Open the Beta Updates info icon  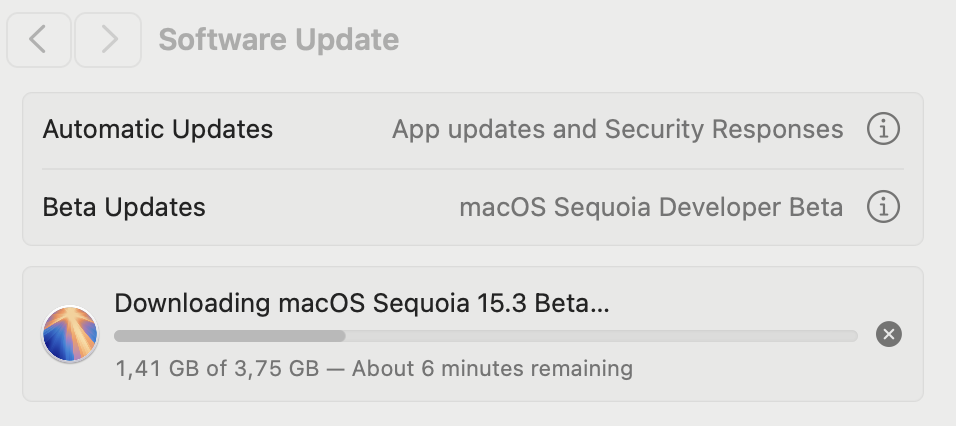pos(883,207)
